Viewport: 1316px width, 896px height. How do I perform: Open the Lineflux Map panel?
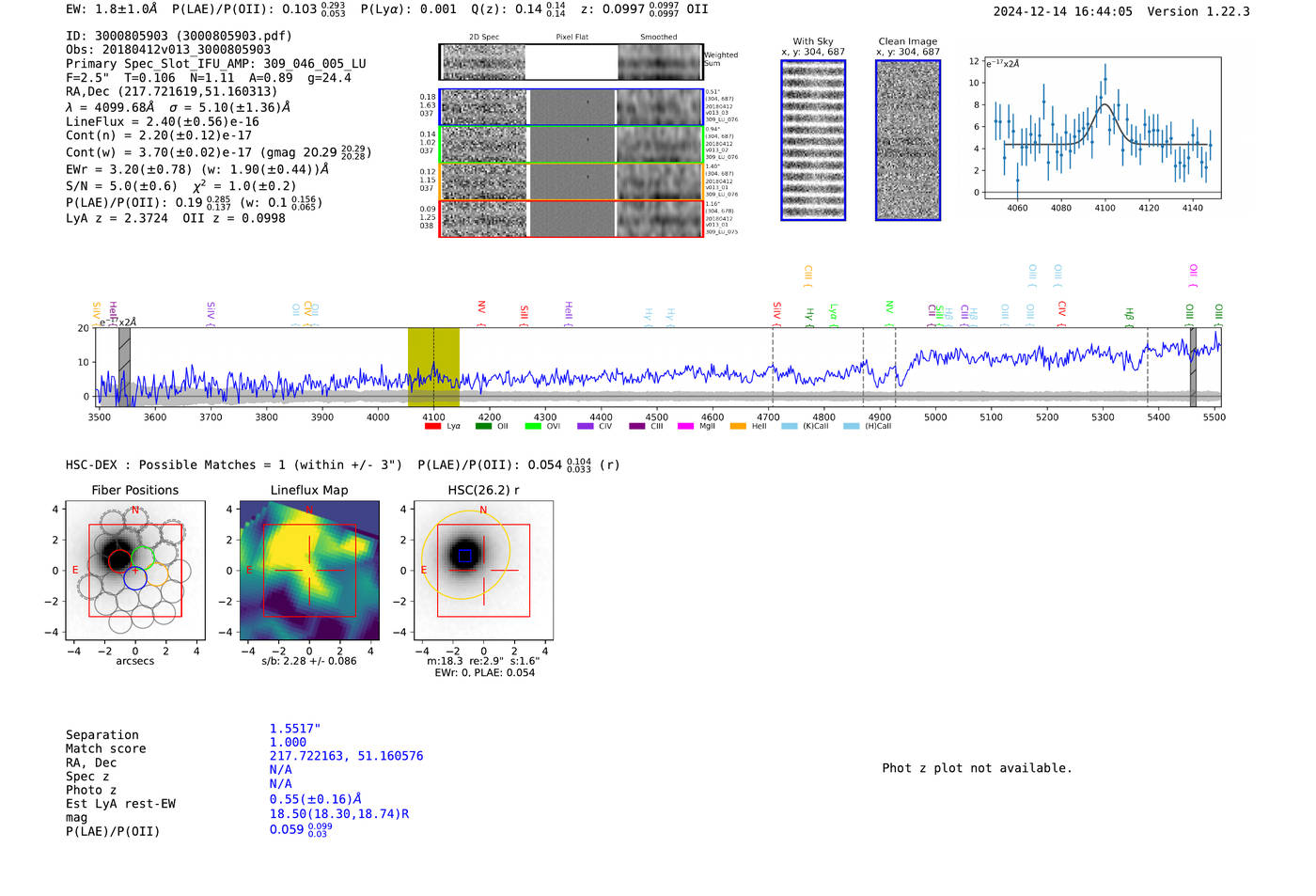[x=309, y=571]
